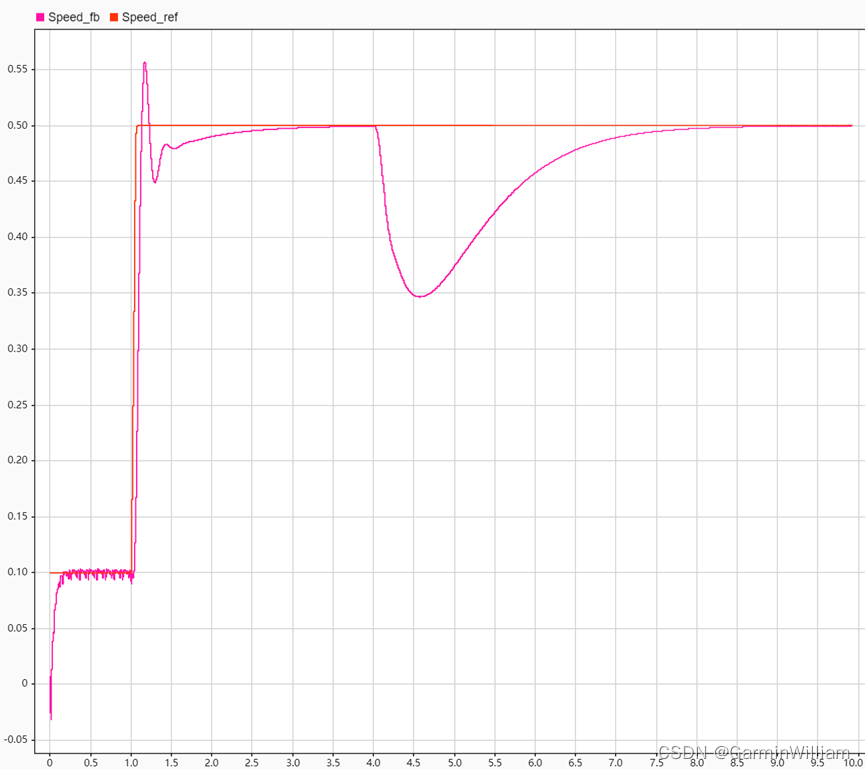The image size is (865, 769).
Task: Select the 0.50 y-axis tick label
Action: point(17,125)
